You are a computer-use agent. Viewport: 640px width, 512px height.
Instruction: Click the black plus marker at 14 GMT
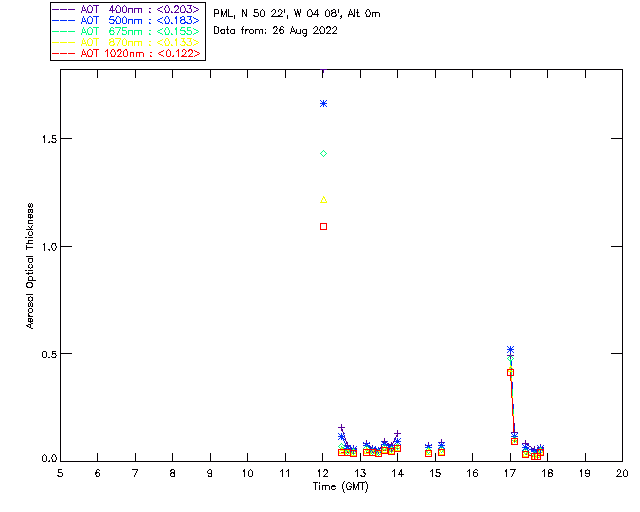[x=397, y=434]
